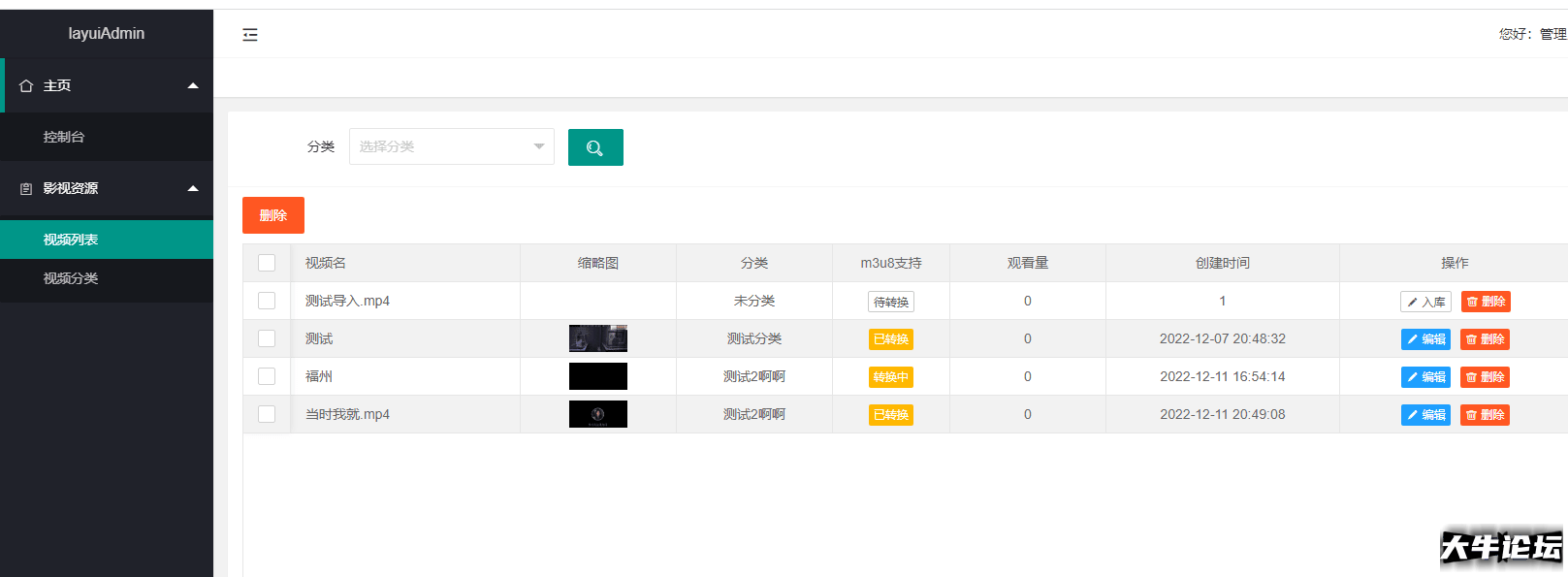
Task: Click the sidebar collapse hamburger icon
Action: pos(250,35)
